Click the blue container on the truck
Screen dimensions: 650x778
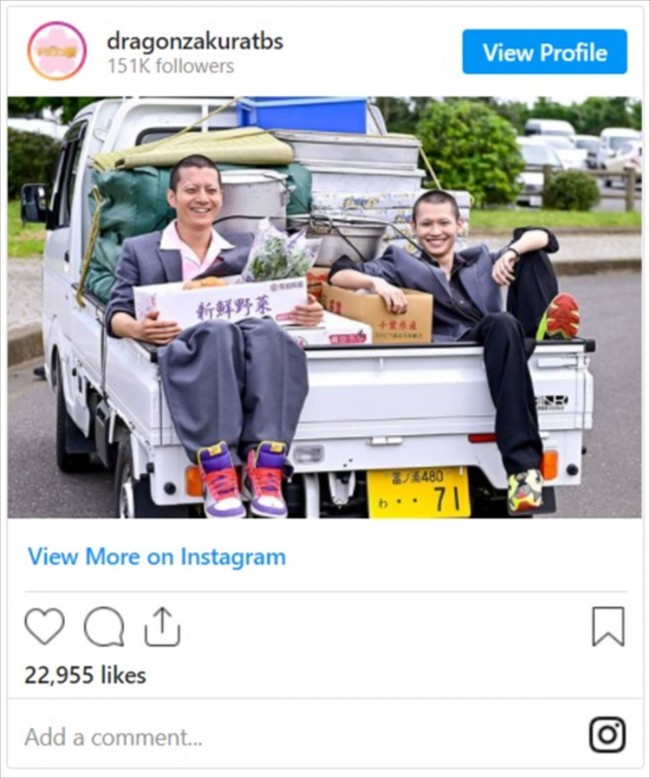click(x=303, y=115)
